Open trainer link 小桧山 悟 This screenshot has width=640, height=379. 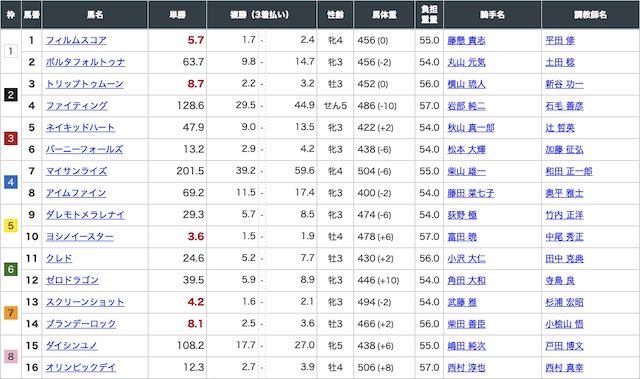(564, 324)
